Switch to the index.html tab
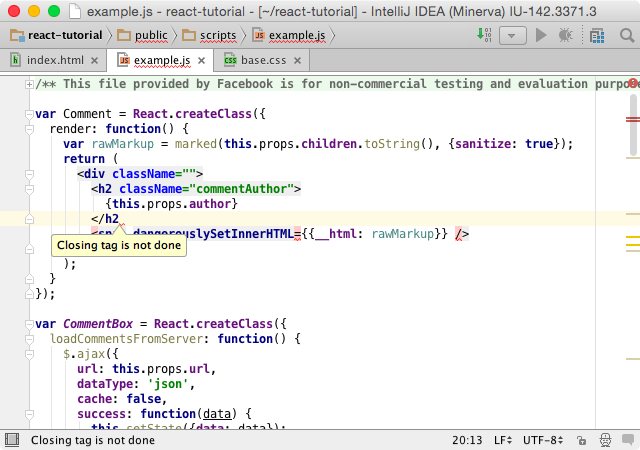The height and width of the screenshot is (450, 640). point(55,60)
